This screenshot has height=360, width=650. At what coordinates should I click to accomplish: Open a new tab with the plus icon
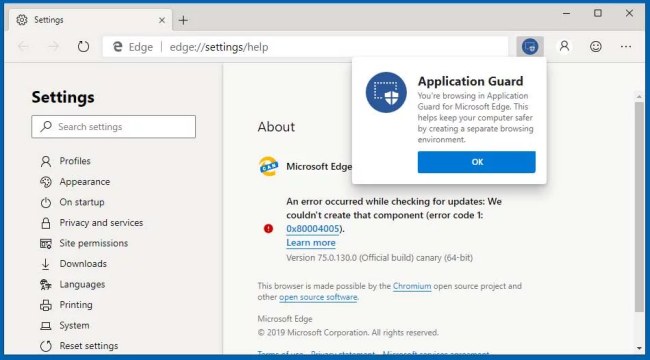point(183,20)
